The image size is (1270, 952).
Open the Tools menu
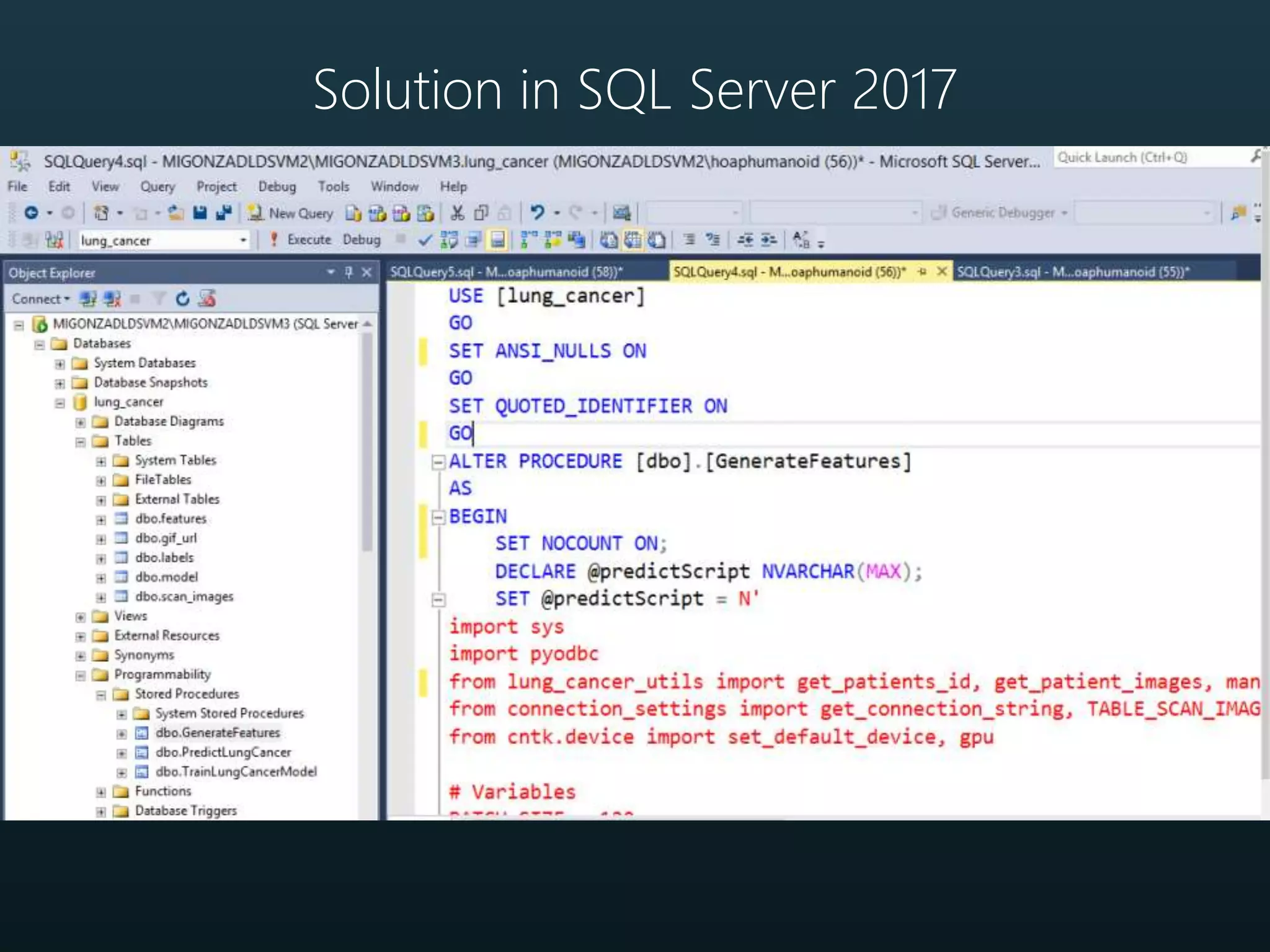coord(334,187)
